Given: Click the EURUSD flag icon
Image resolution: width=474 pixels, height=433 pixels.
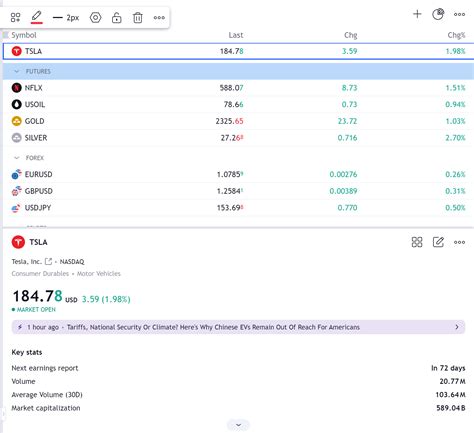Looking at the screenshot, I should [x=16, y=174].
